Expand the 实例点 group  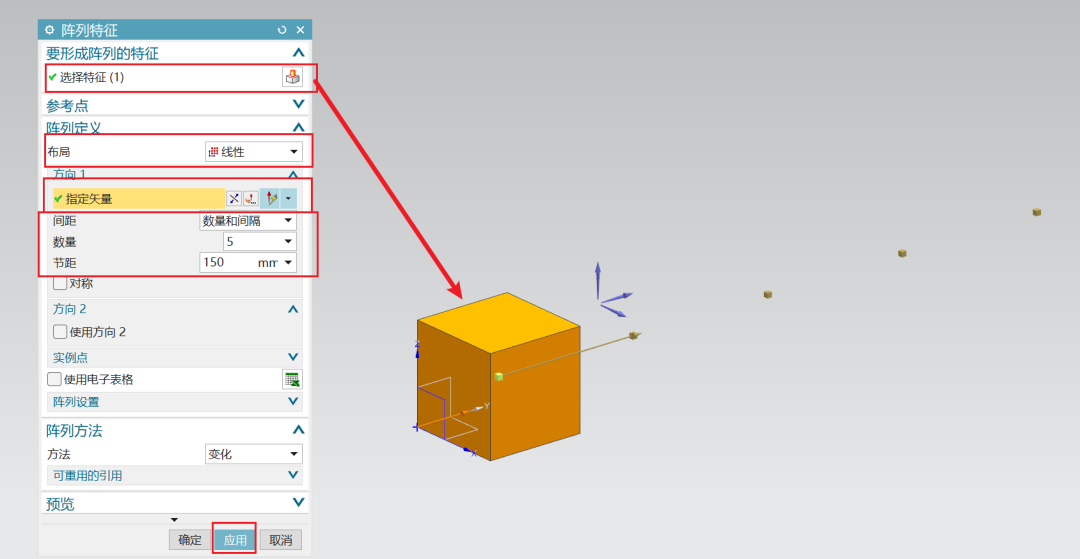coord(293,357)
